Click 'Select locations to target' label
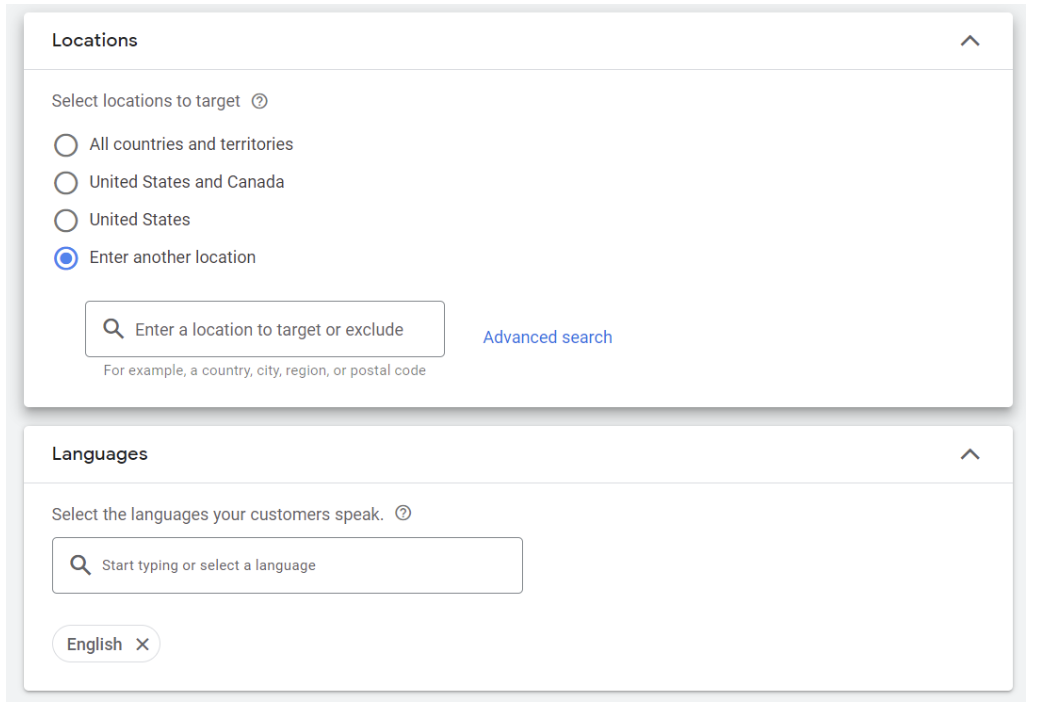 tap(146, 101)
